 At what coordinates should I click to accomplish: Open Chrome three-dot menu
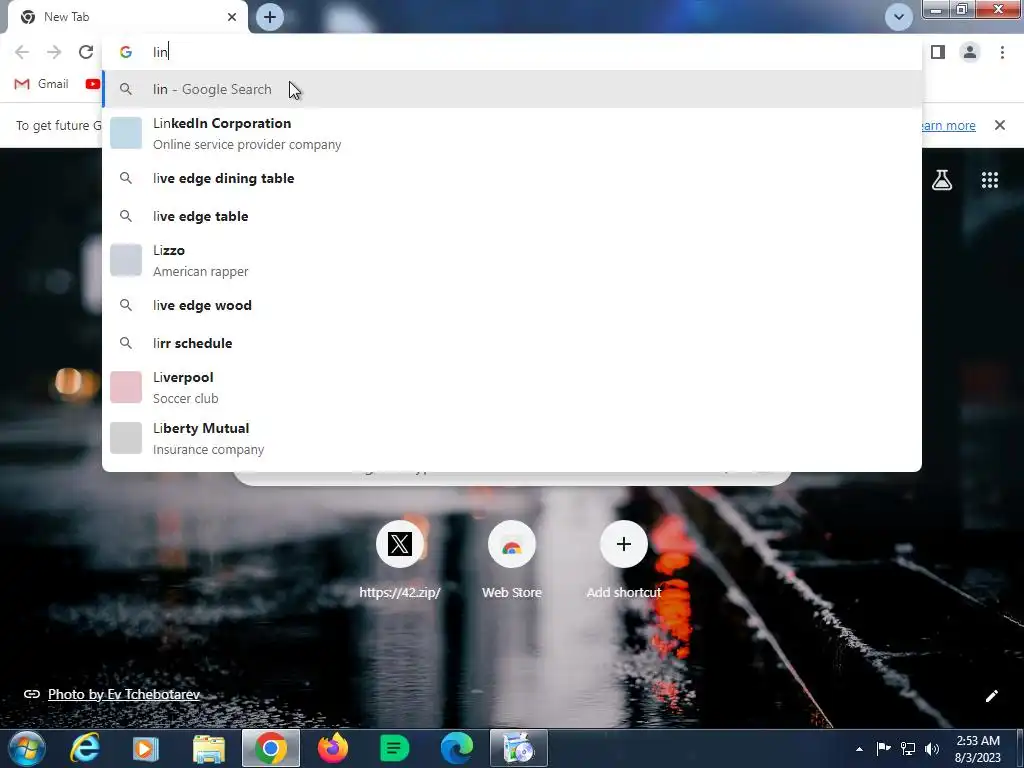(1002, 52)
